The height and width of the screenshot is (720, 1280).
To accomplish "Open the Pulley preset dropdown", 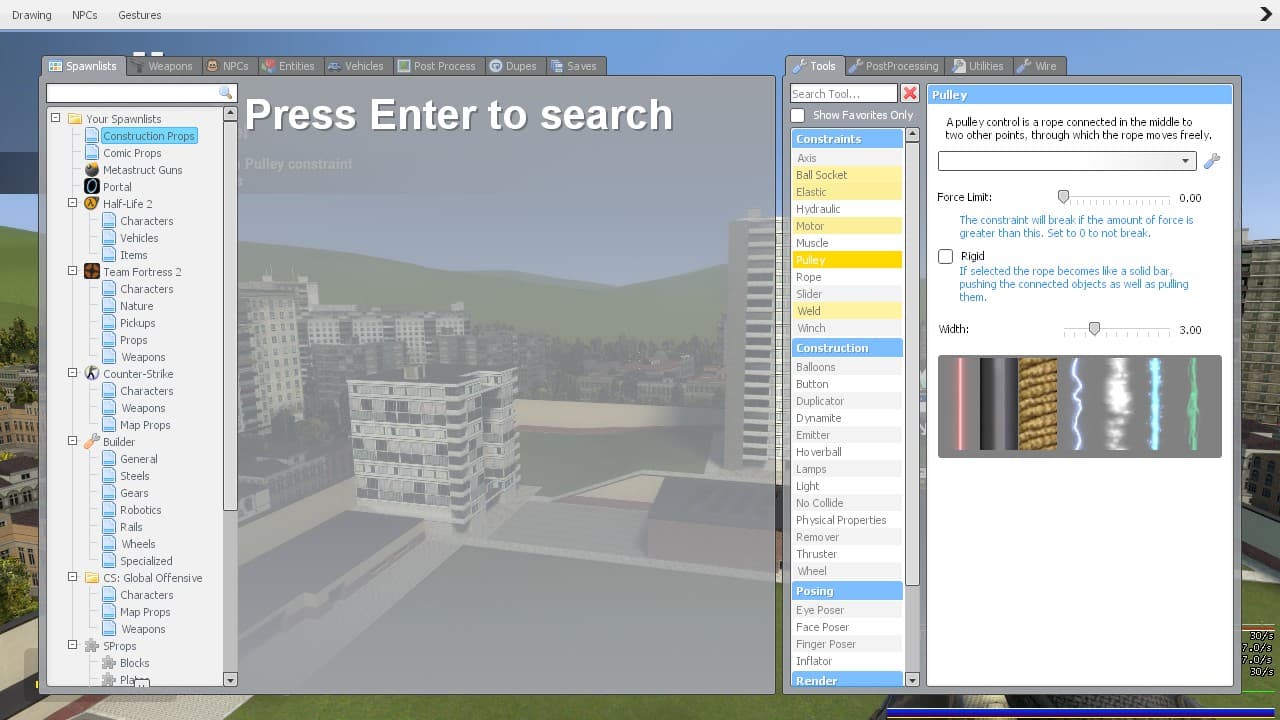I will [x=1067, y=161].
